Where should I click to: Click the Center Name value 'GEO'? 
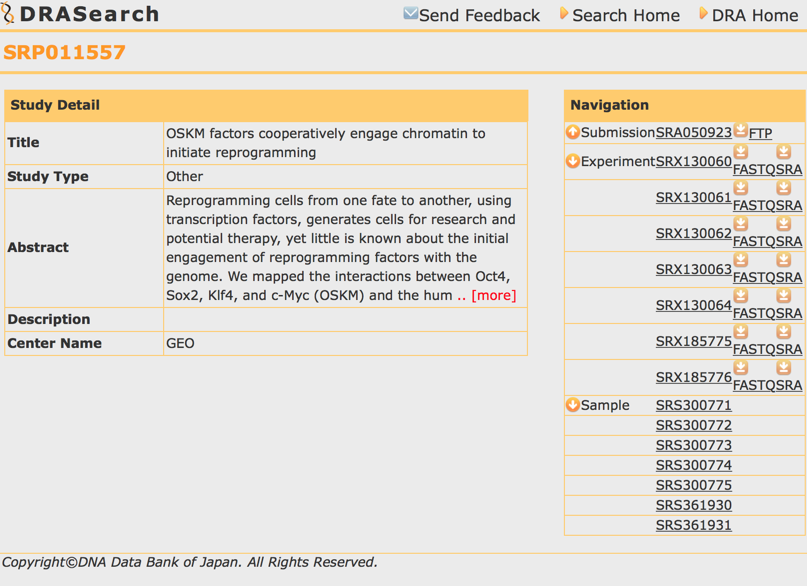click(x=180, y=343)
